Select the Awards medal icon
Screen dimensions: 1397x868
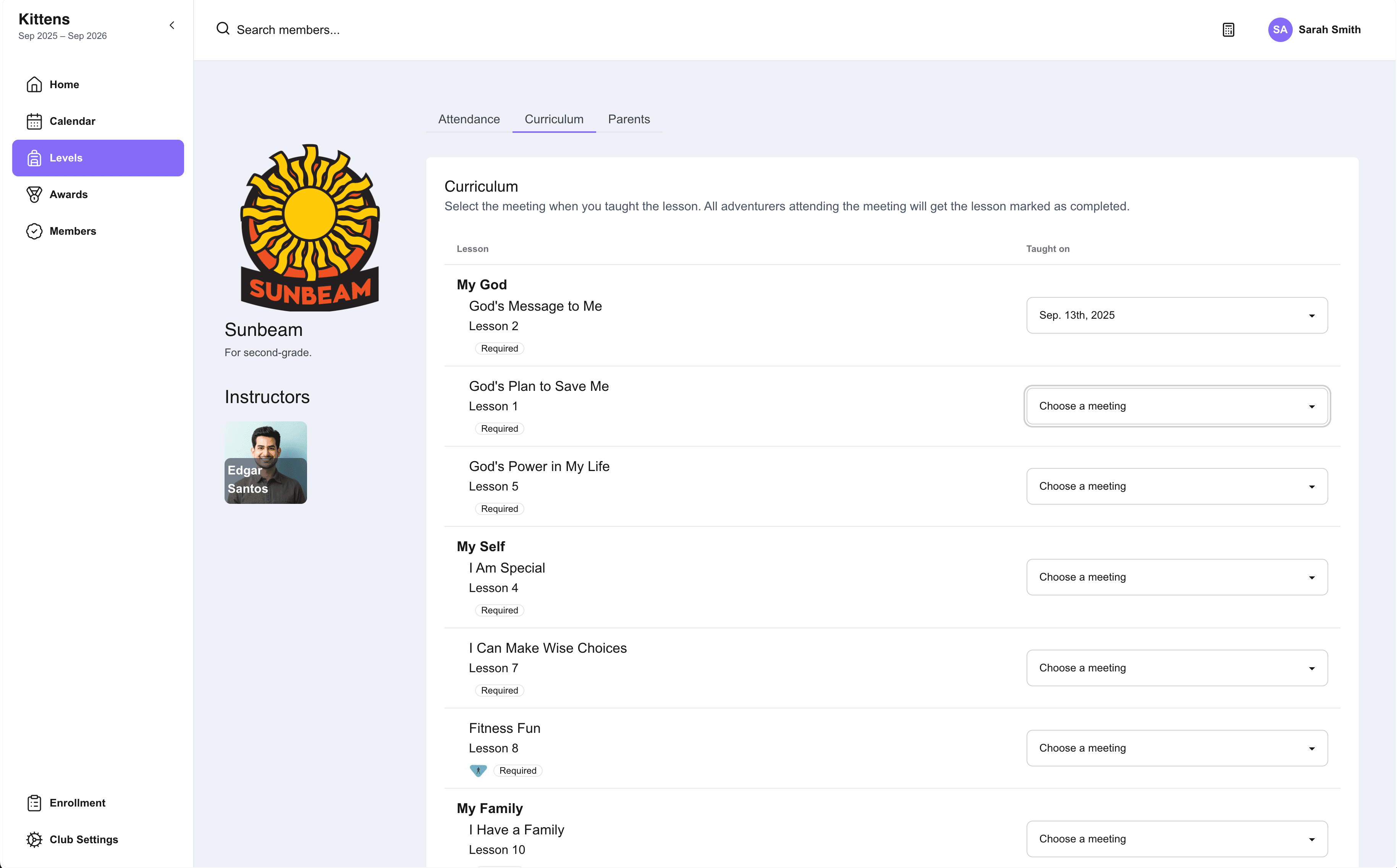point(34,195)
